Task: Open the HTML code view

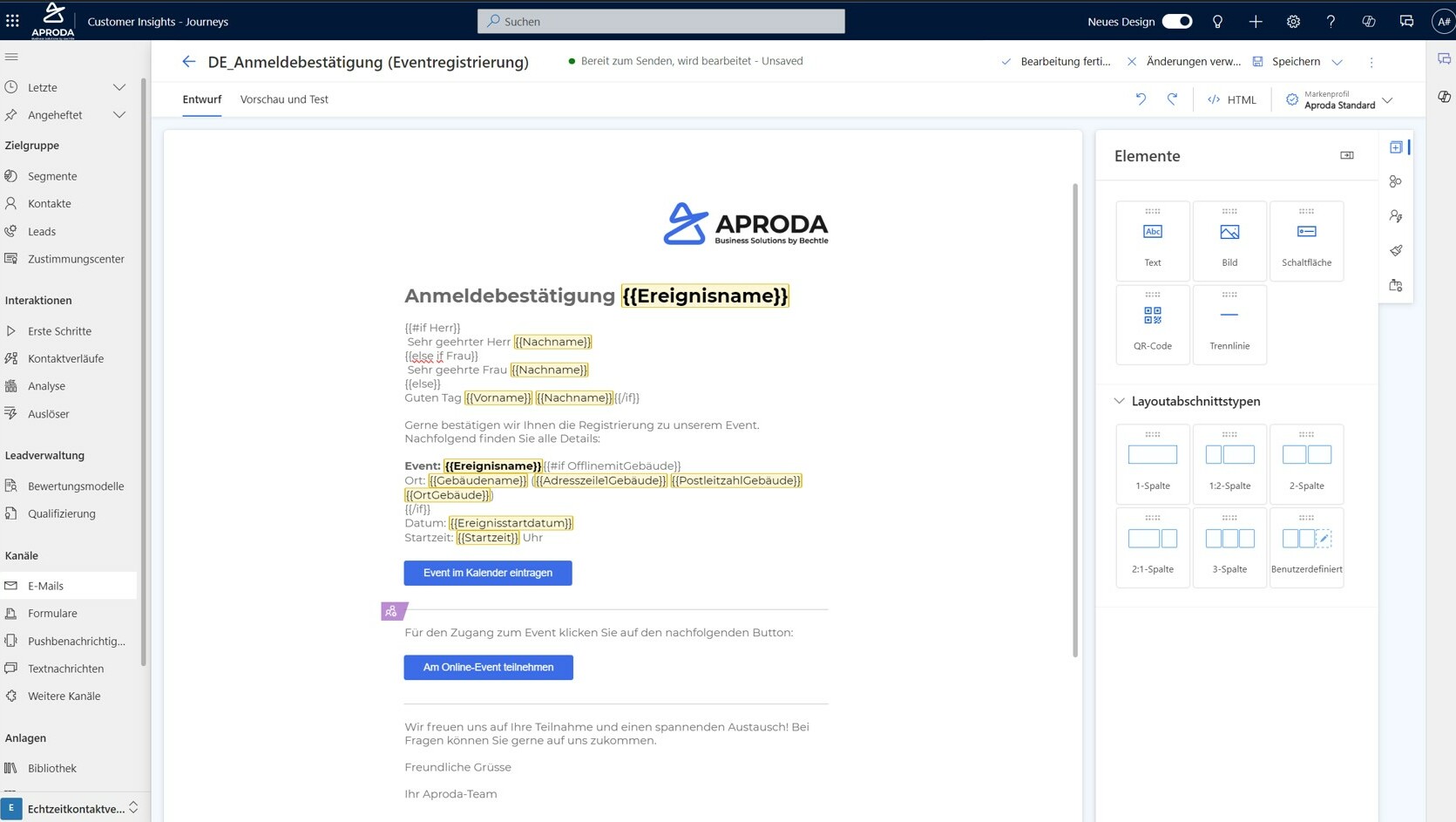Action: click(x=1231, y=99)
